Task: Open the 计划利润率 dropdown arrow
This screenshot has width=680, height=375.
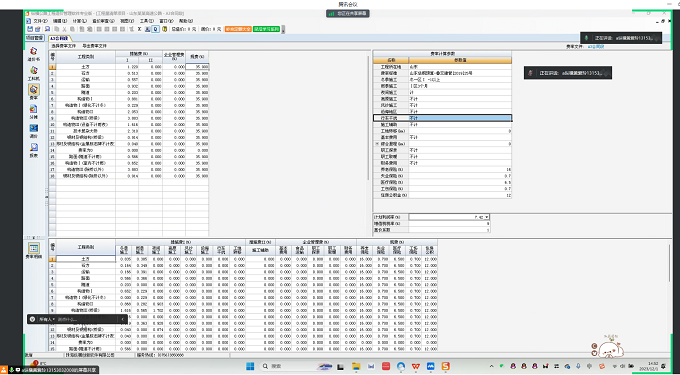Action: (487, 217)
